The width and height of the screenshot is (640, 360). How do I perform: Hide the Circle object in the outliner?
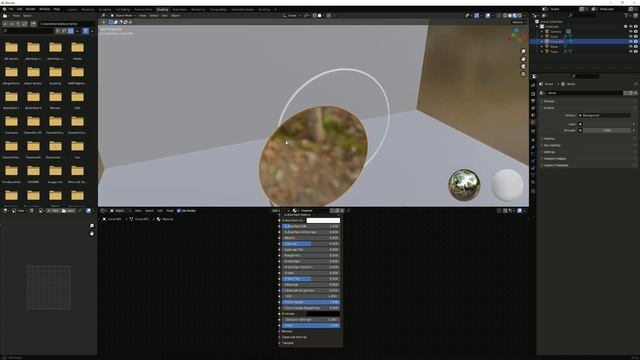pyautogui.click(x=631, y=36)
